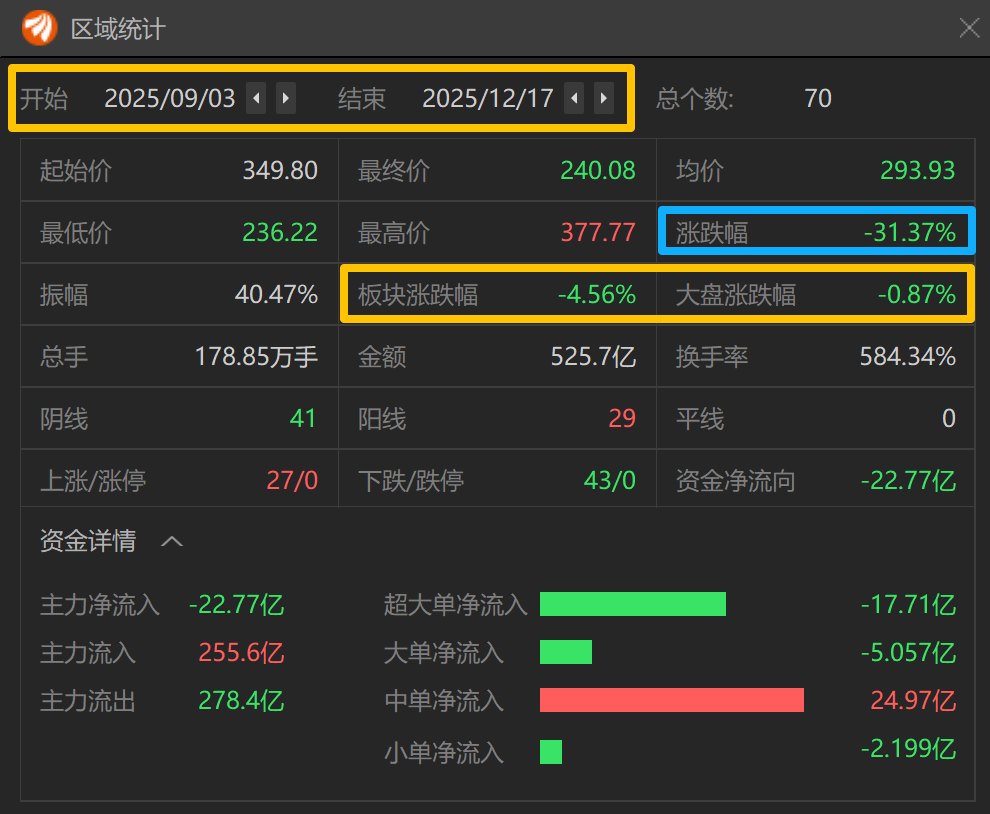Screen dimensions: 990x814
Task: Select the 板块涨跌幅 -4.56% cell
Action: point(497,294)
